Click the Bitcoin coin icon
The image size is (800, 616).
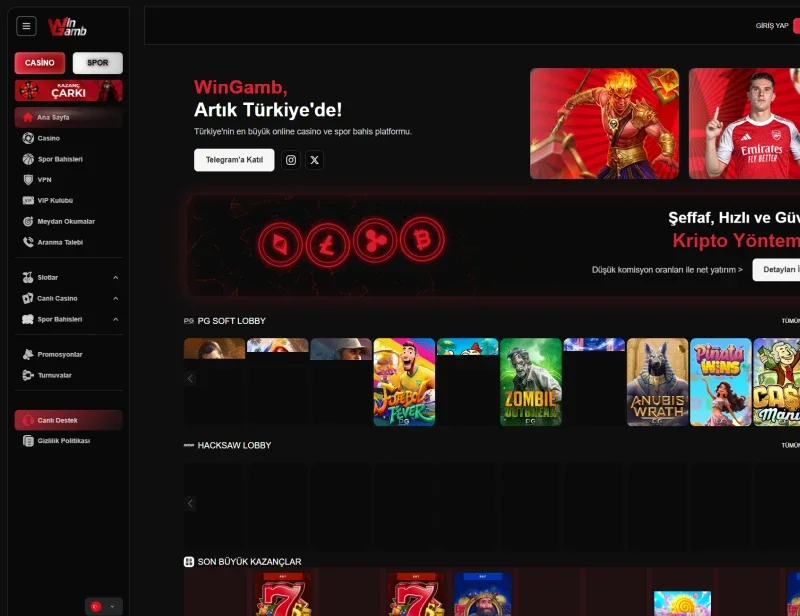pyautogui.click(x=422, y=239)
